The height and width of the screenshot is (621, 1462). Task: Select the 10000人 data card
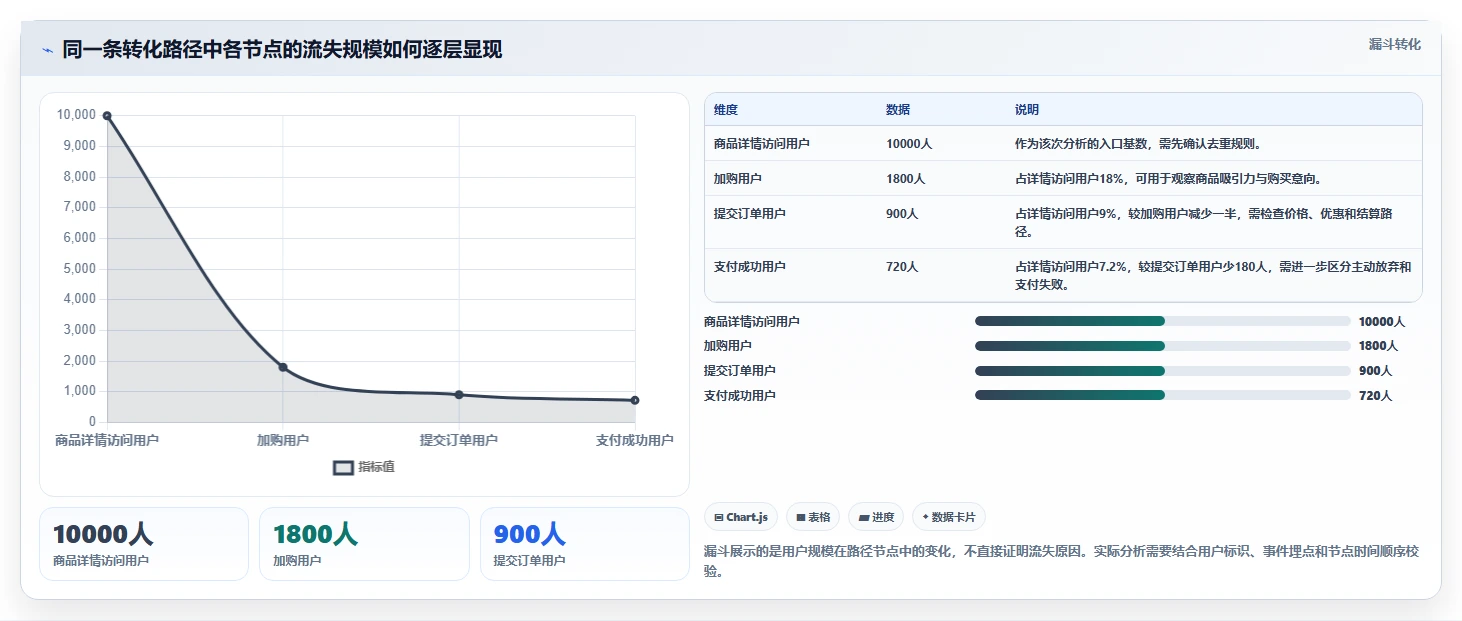click(144, 544)
